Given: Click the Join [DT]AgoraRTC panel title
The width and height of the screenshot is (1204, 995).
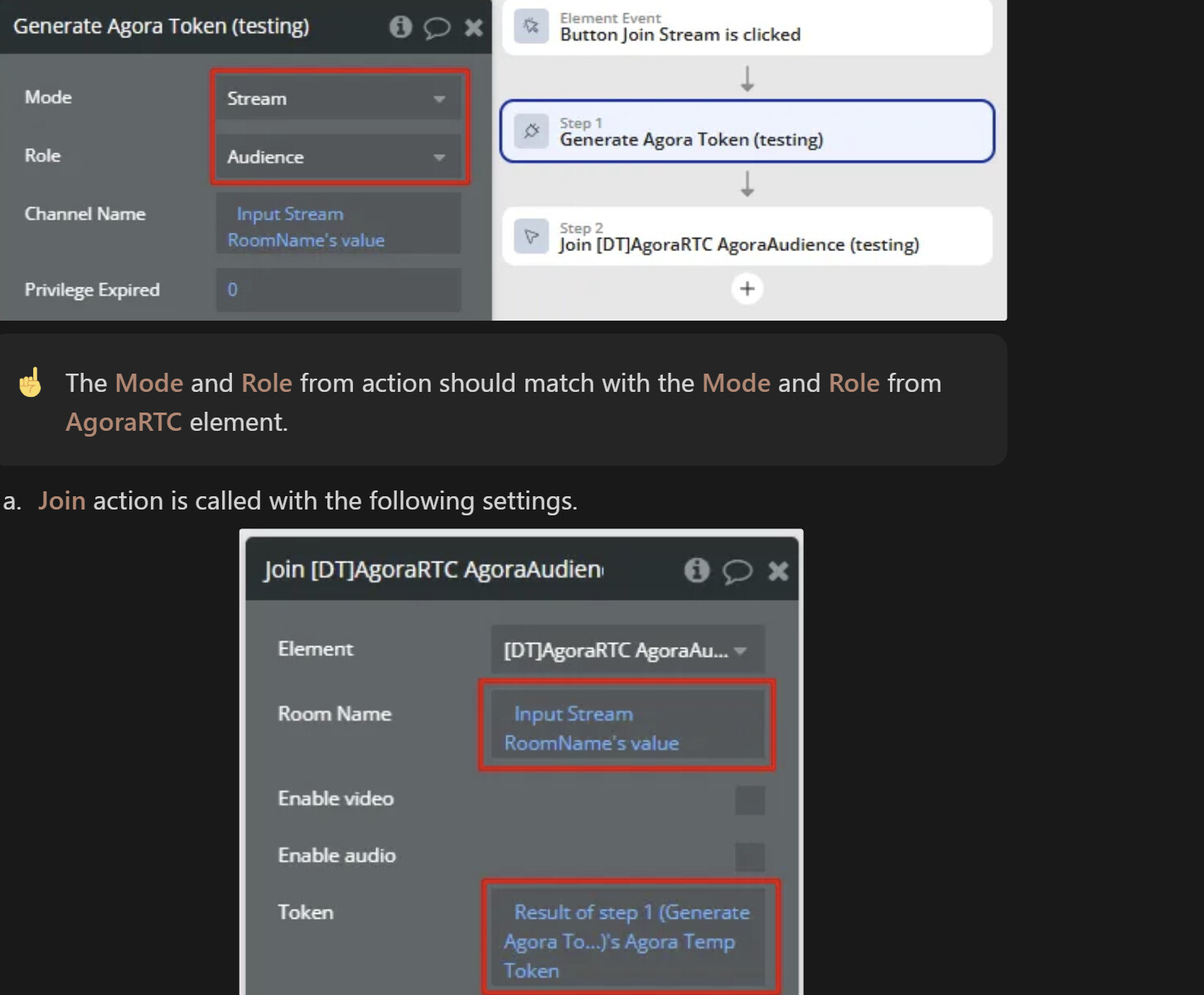Looking at the screenshot, I should click(x=434, y=569).
